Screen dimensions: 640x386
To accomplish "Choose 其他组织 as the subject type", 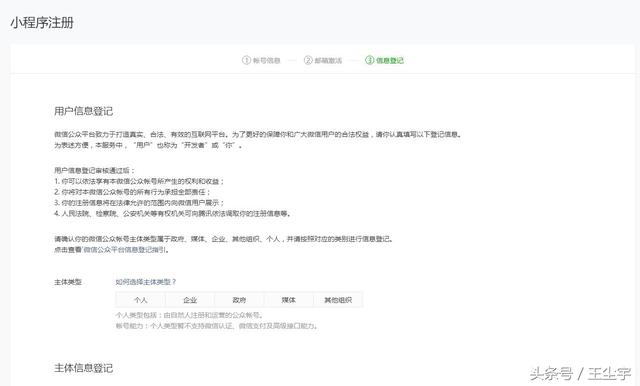I will [338, 300].
